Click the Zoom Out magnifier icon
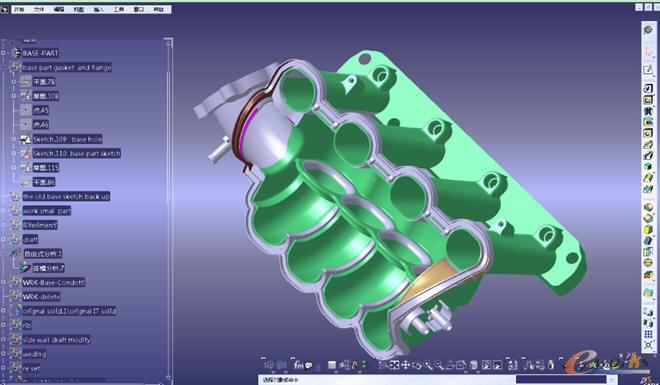This screenshot has width=660, height=385. click(439, 365)
